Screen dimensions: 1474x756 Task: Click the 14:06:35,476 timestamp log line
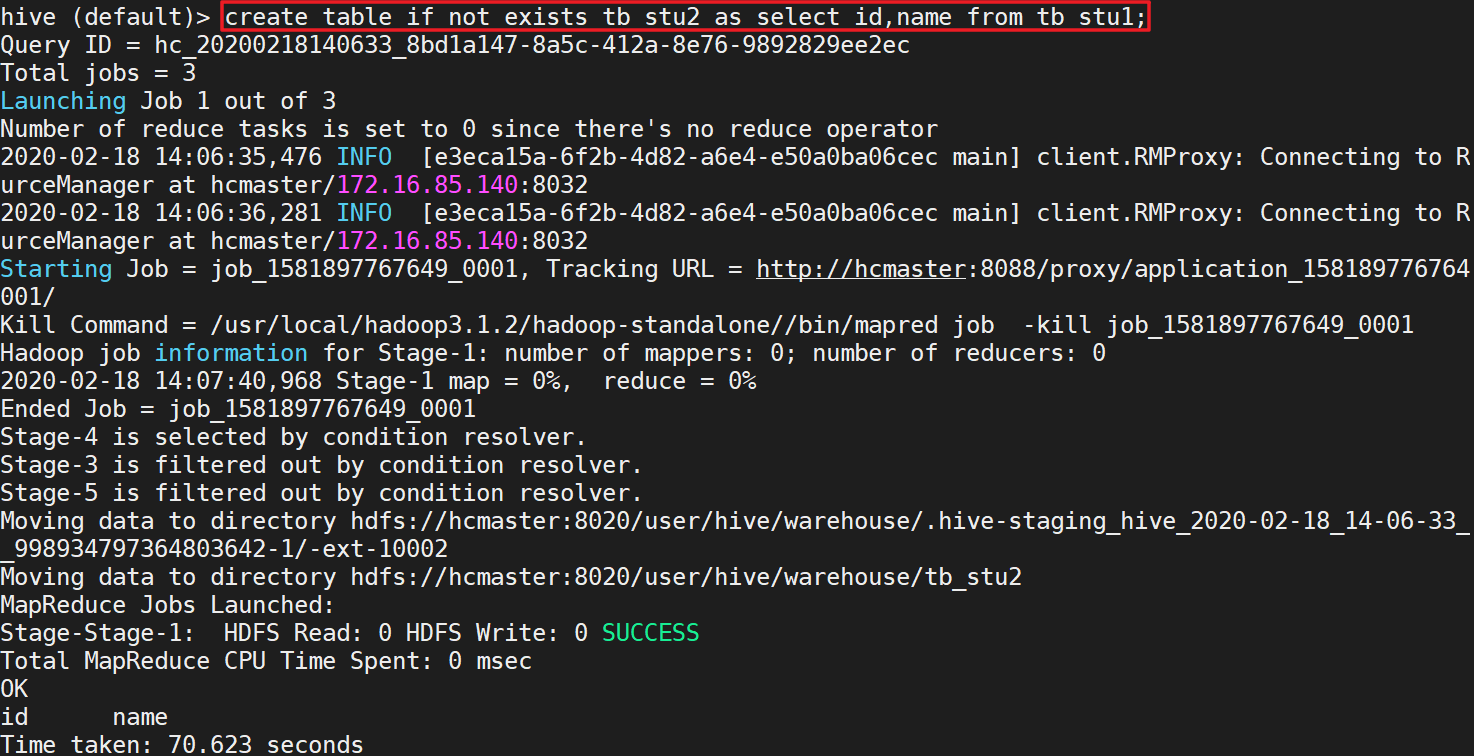click(x=735, y=157)
